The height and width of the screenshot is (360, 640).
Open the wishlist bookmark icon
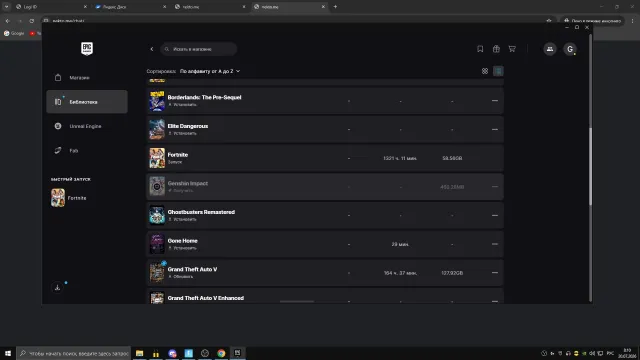[x=480, y=49]
